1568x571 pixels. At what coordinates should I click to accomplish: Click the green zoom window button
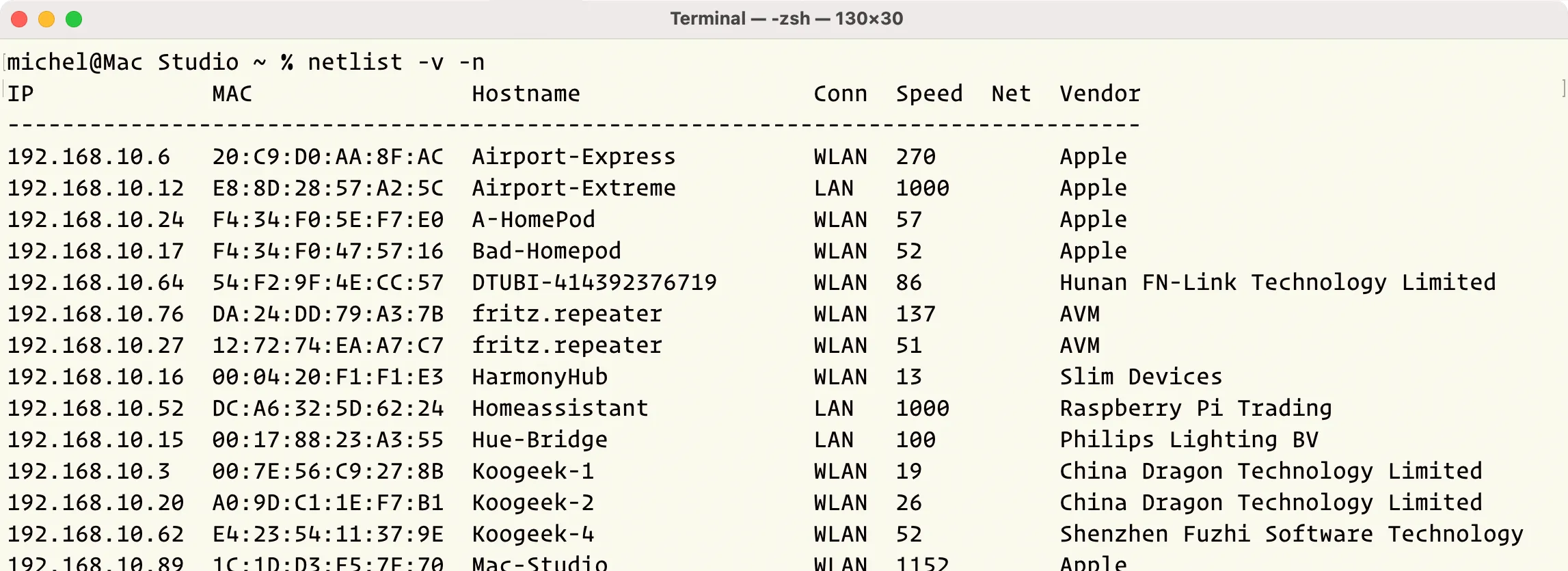click(74, 19)
